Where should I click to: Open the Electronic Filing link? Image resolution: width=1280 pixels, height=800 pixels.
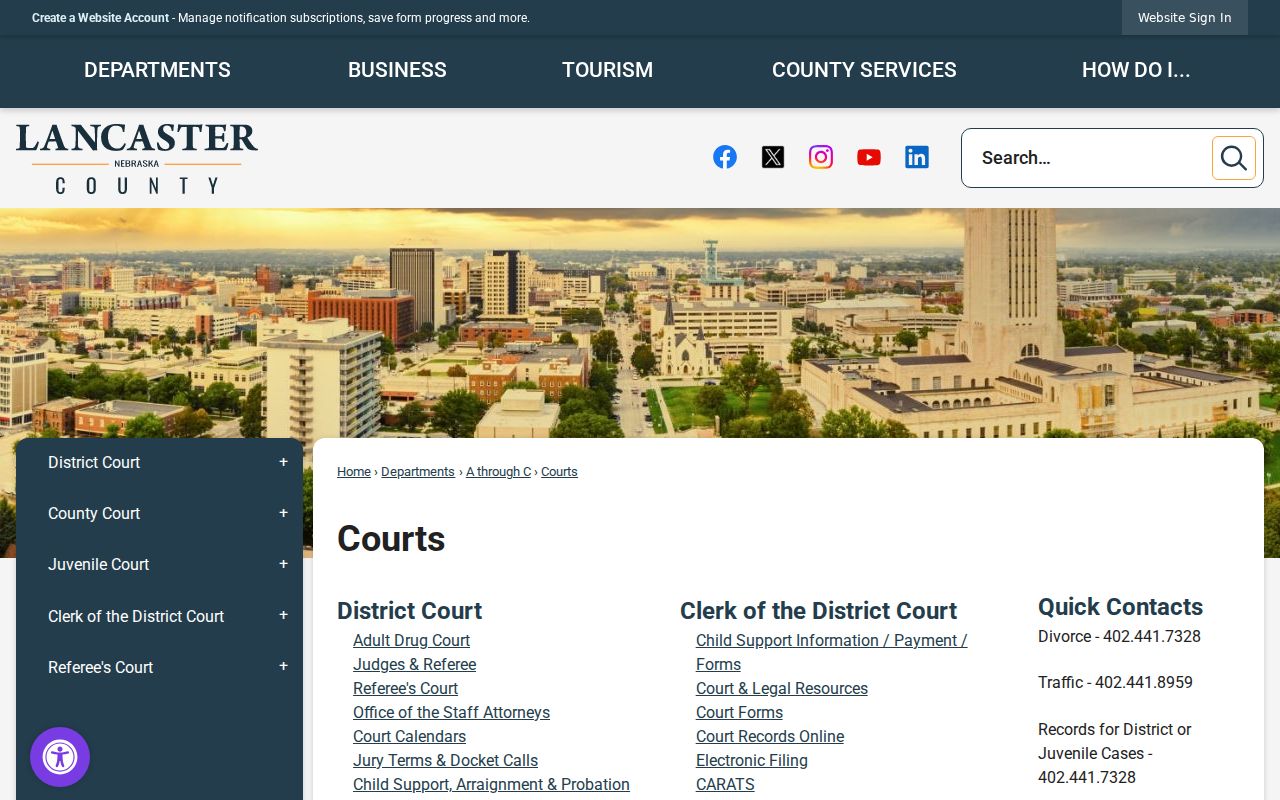(752, 761)
